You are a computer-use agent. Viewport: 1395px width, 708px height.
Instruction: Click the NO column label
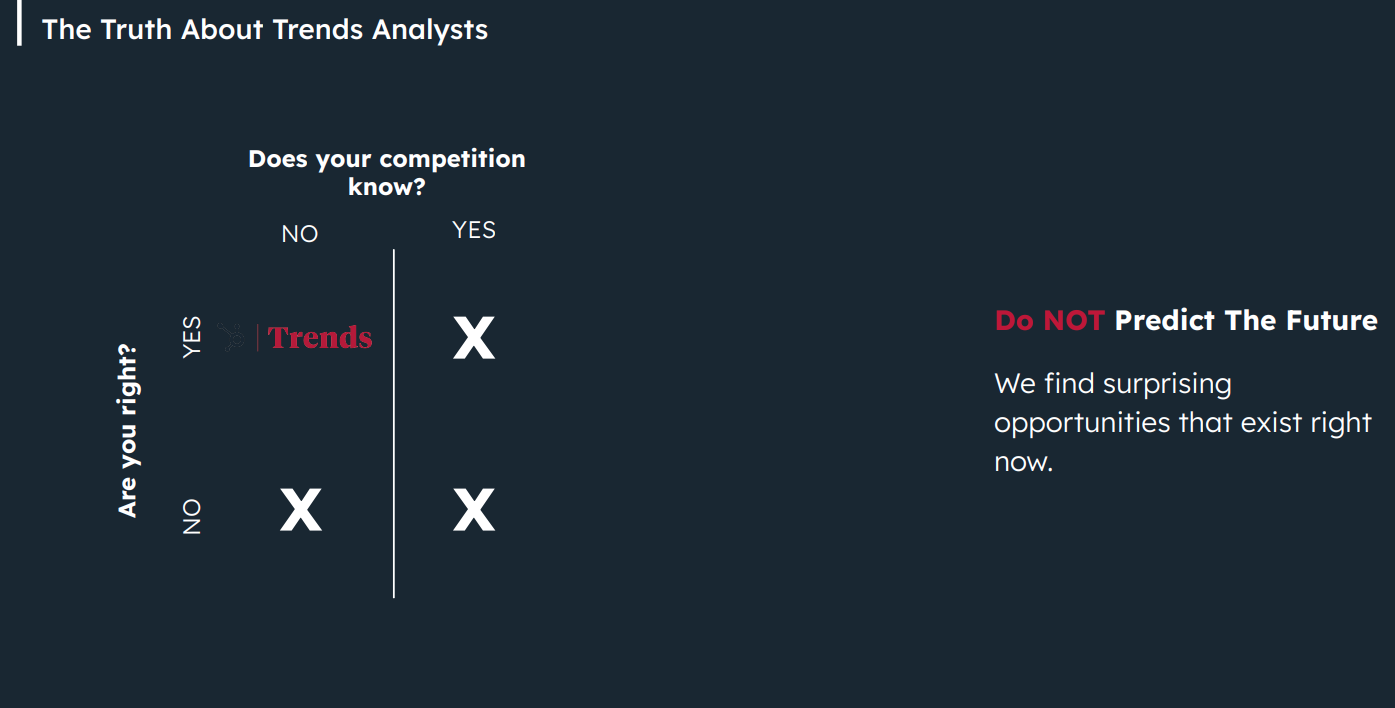click(300, 234)
